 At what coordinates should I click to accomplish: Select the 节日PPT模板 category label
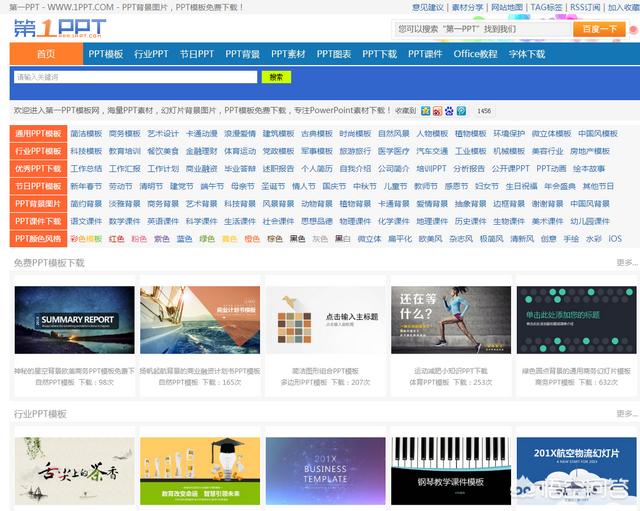(x=38, y=186)
